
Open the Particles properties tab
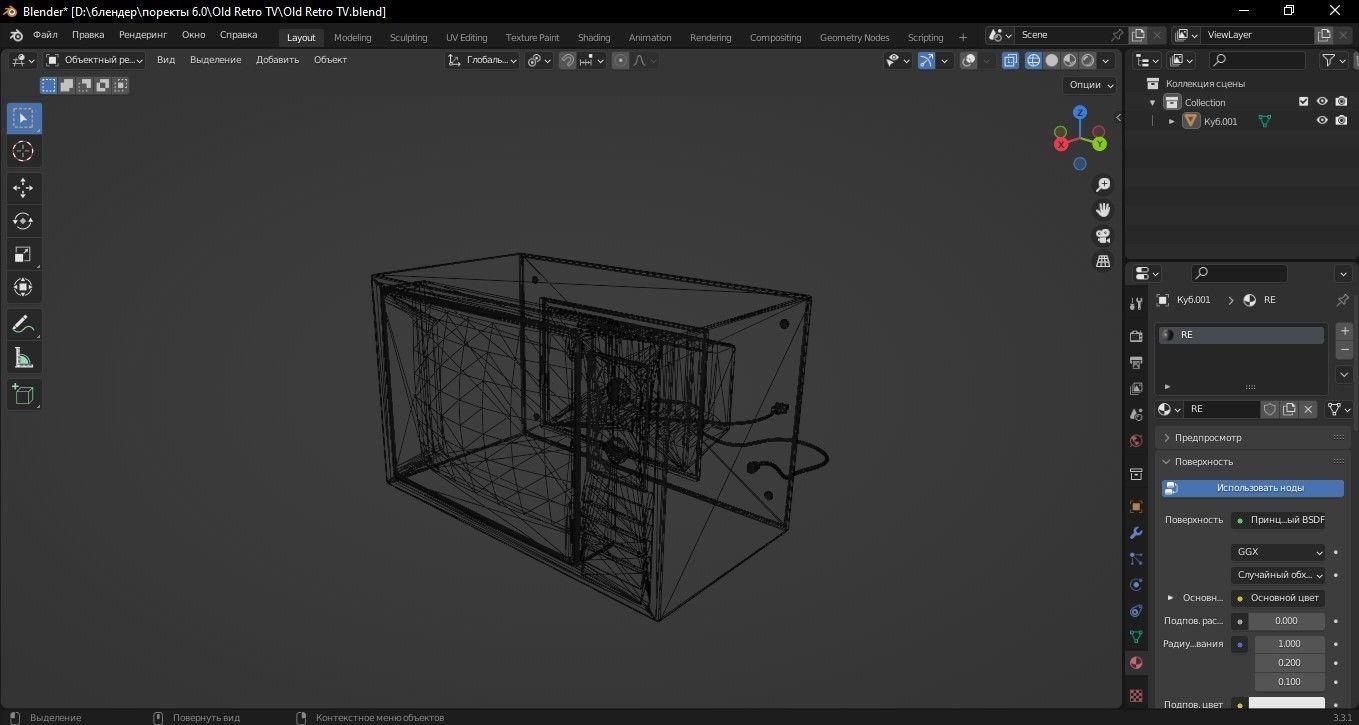pos(1136,559)
